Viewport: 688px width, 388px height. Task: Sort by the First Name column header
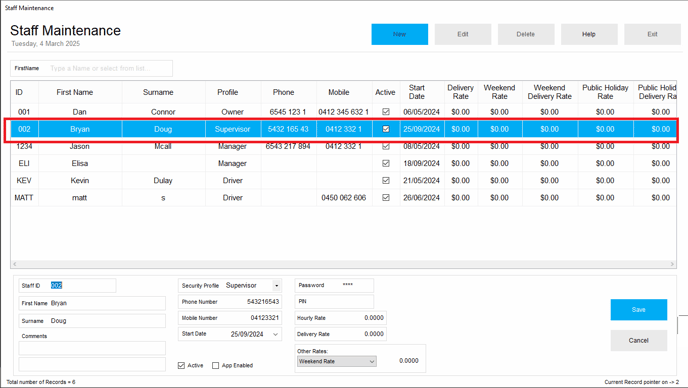(80, 92)
